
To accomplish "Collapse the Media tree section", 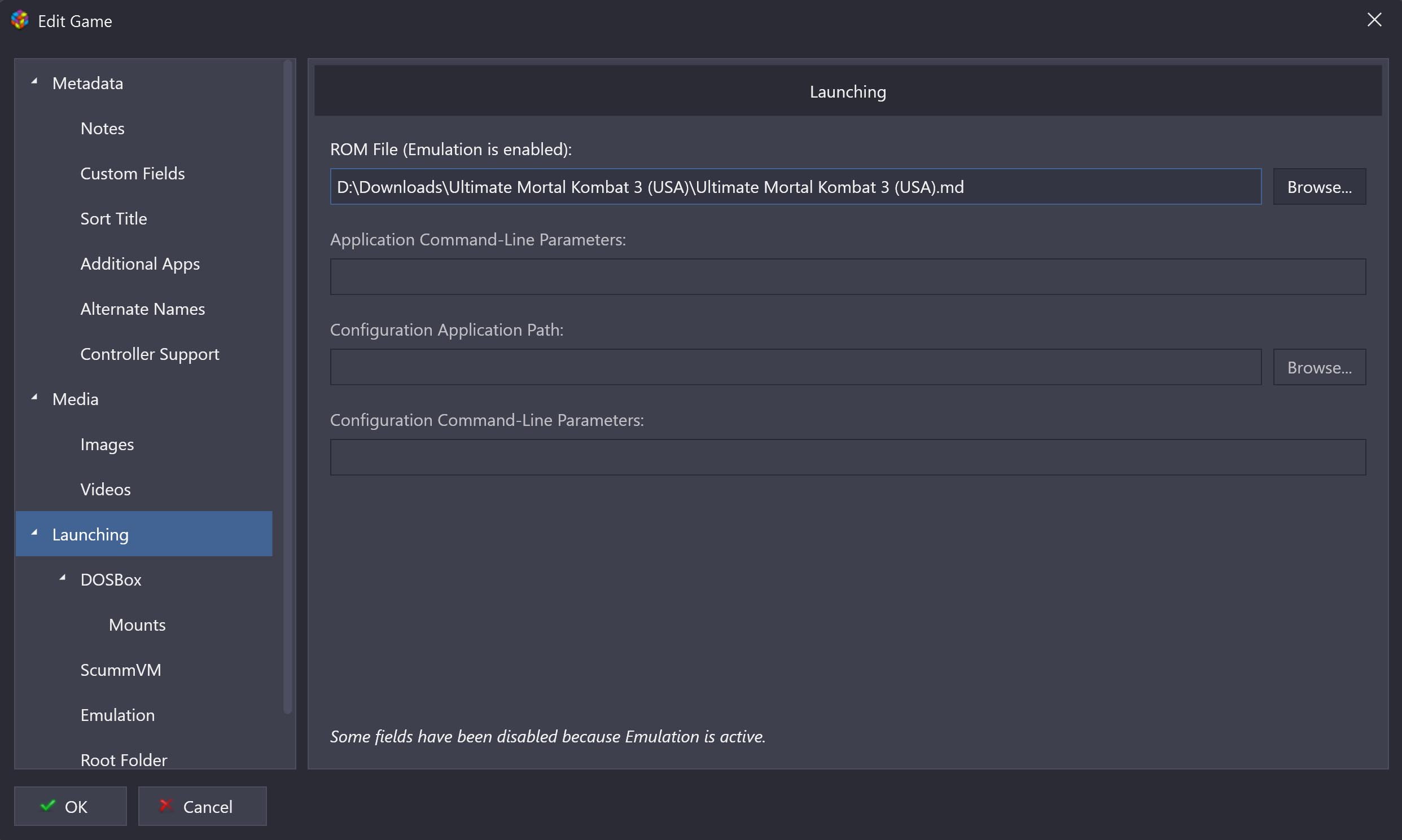I will coord(34,397).
